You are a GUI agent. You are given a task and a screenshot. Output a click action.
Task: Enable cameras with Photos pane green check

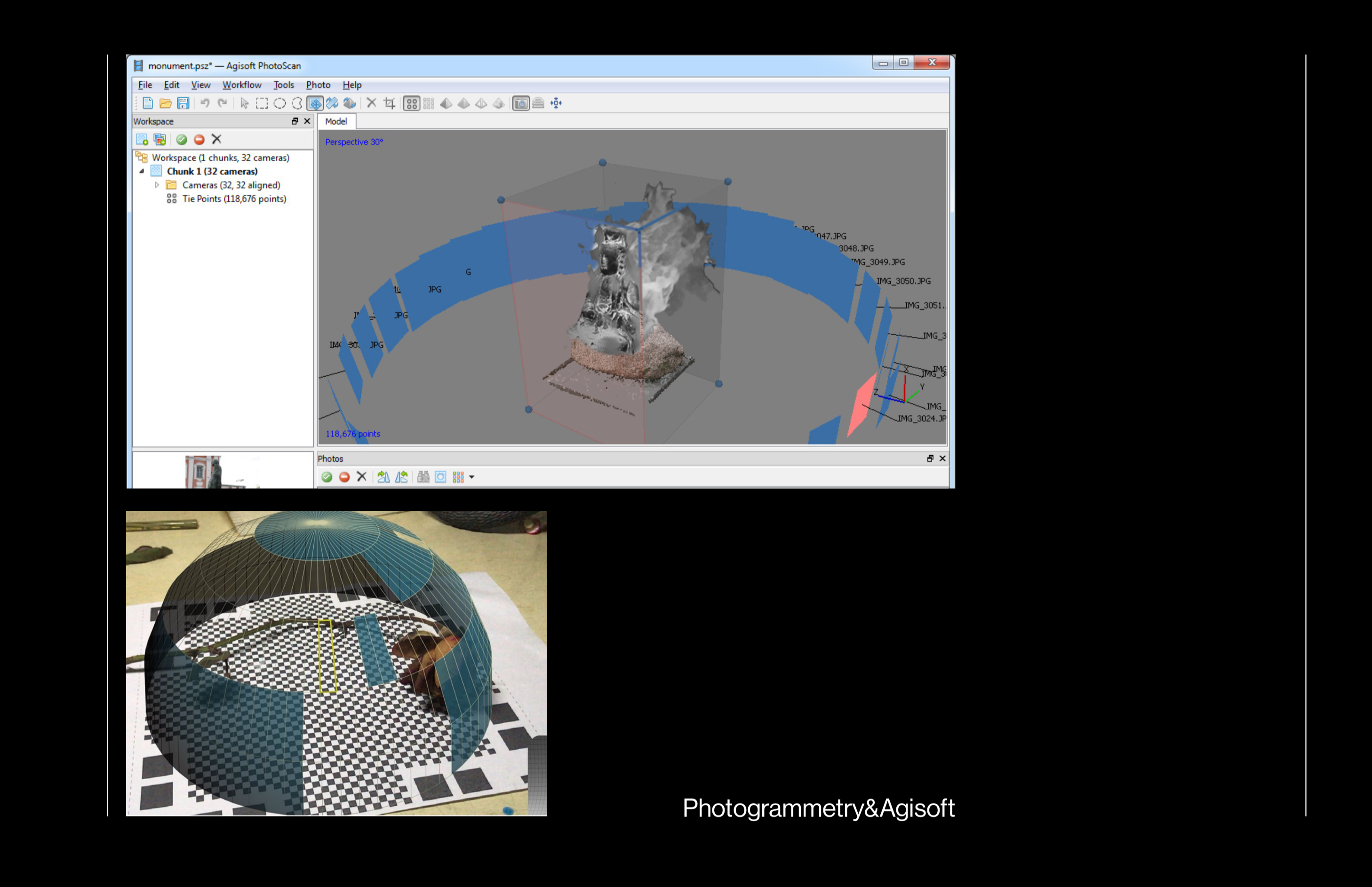327,477
